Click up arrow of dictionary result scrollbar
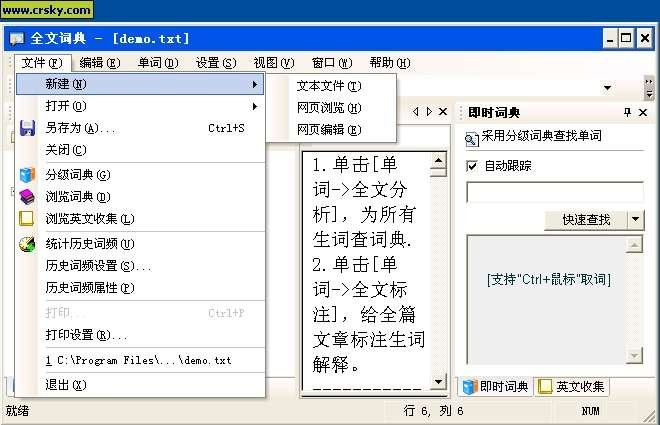660x425 pixels. click(x=634, y=244)
